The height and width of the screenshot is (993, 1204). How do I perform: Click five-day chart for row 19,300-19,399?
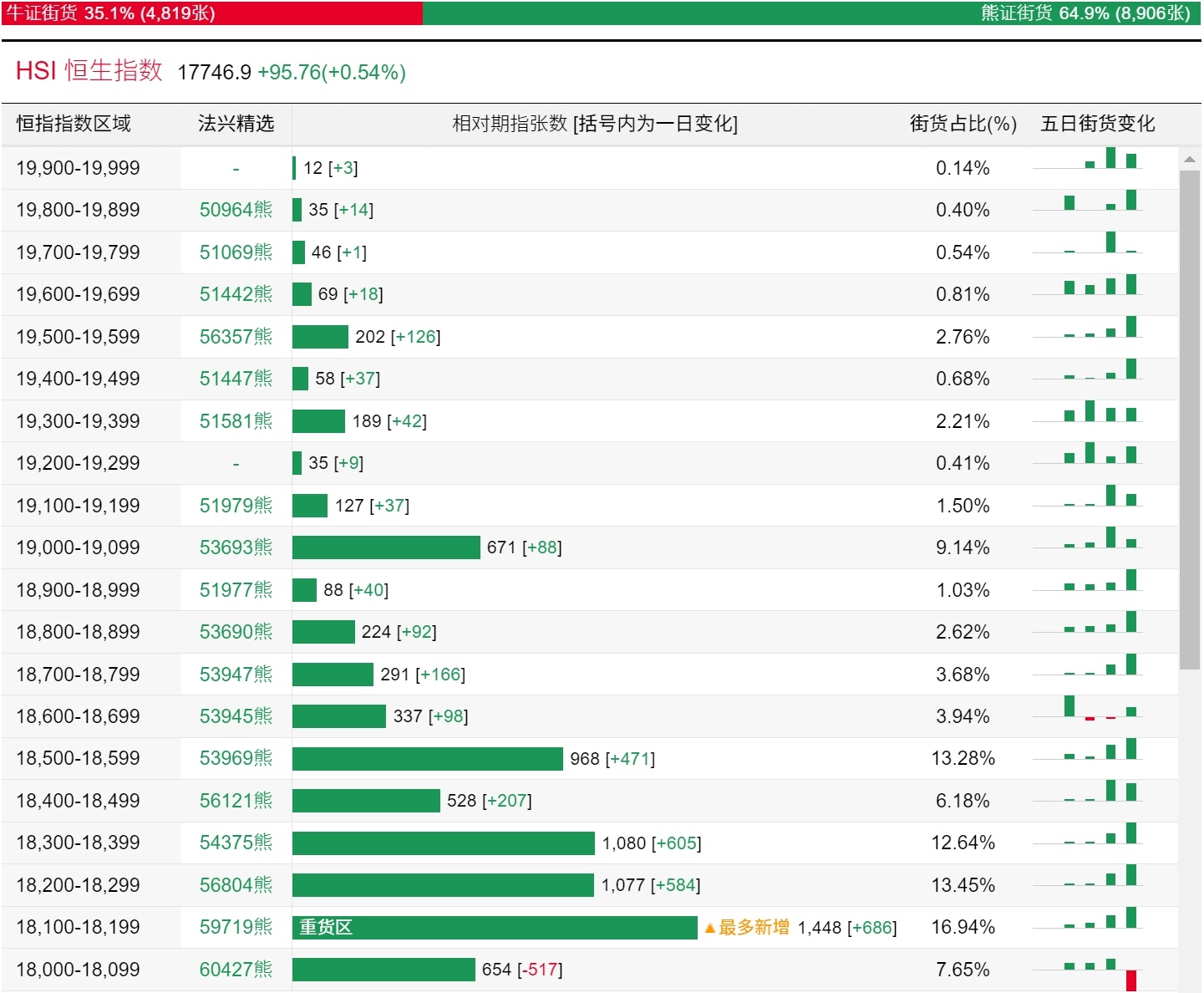1087,411
